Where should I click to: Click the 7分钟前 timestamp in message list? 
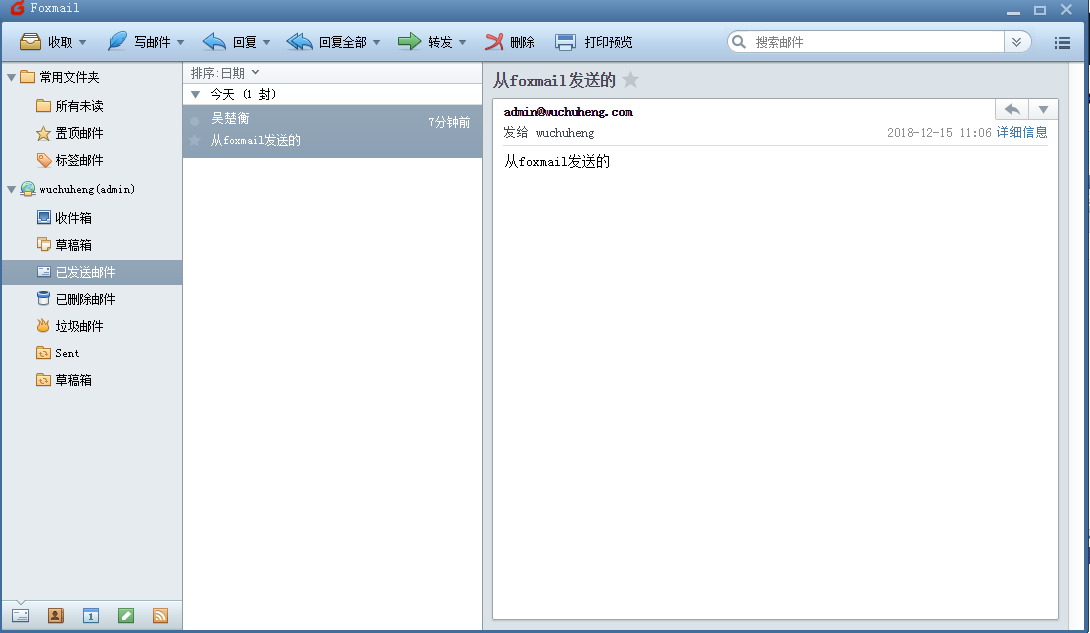(x=449, y=122)
